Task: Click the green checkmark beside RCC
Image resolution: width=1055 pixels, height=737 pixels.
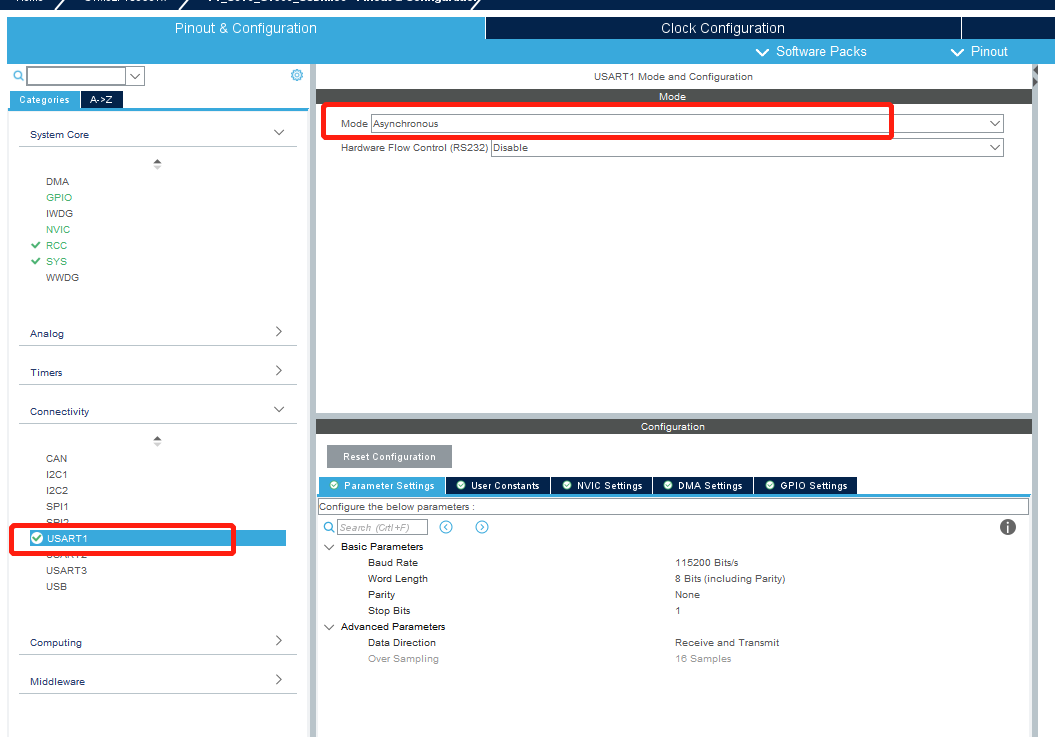Action: pyautogui.click(x=36, y=245)
